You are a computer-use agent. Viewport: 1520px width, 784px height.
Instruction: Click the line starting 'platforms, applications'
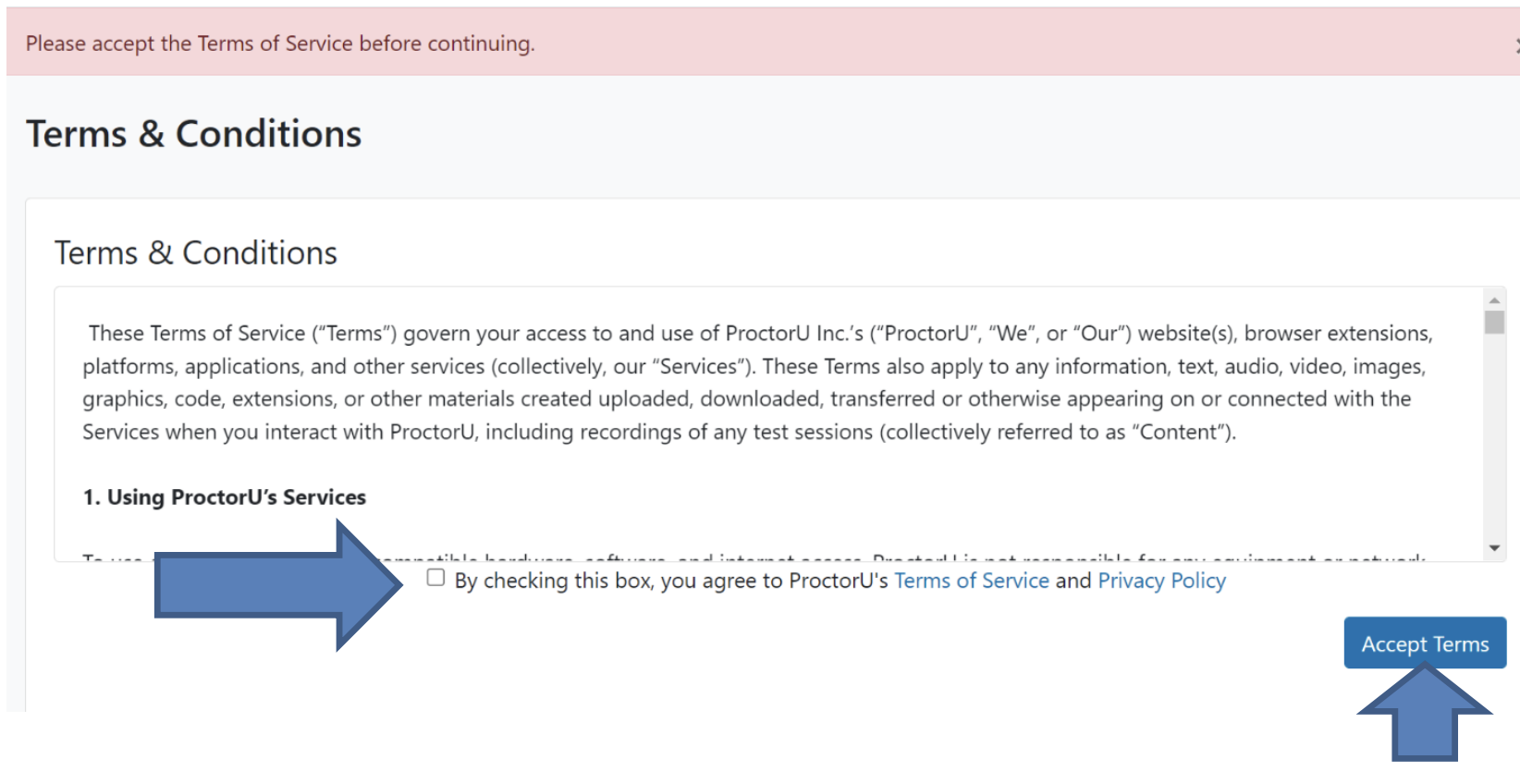(754, 367)
